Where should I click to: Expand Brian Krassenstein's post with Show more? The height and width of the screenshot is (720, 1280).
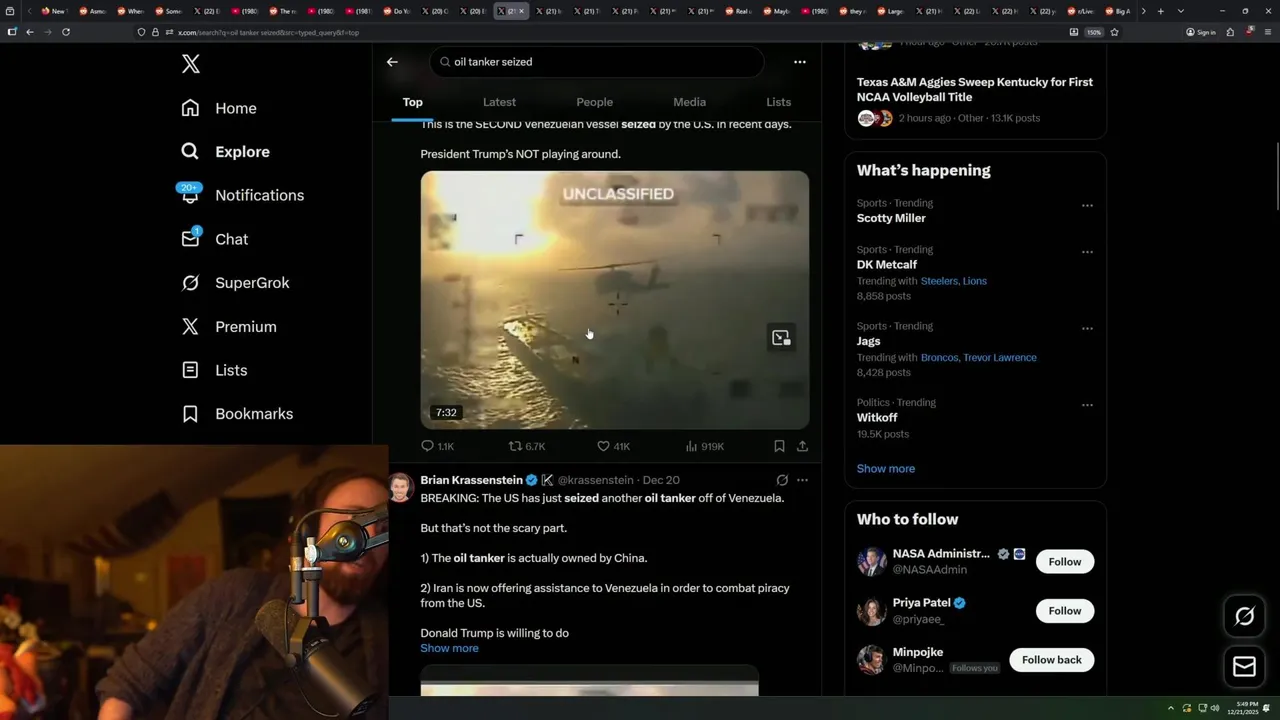(449, 648)
